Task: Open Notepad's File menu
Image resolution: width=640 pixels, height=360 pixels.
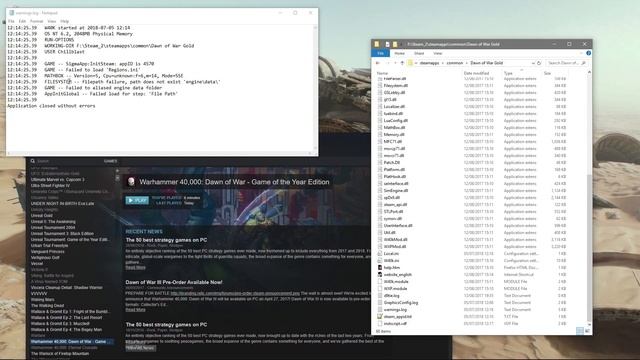Action: pyautogui.click(x=11, y=21)
